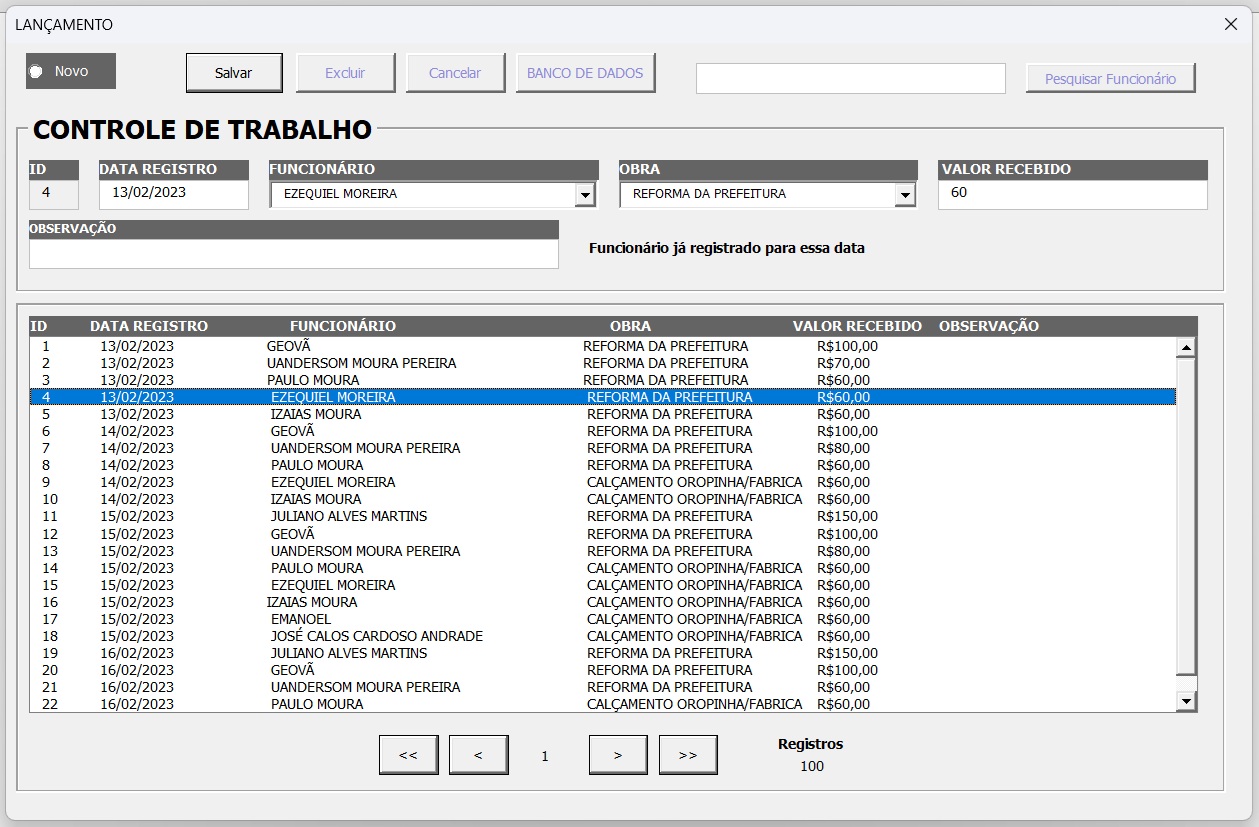1259x827 pixels.
Task: Select row 14 PAULO MOURA
Action: click(x=603, y=568)
